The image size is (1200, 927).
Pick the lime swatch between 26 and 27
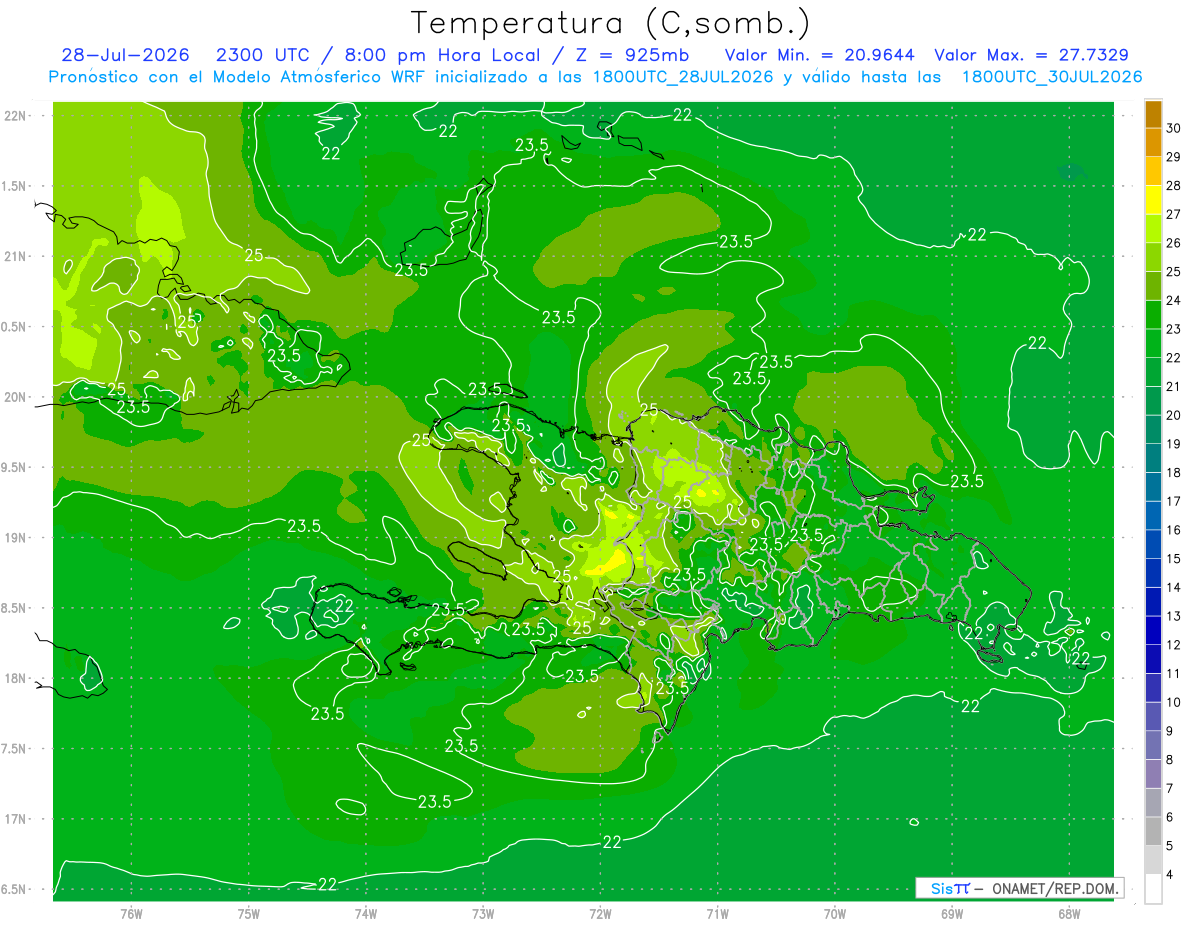[1153, 228]
